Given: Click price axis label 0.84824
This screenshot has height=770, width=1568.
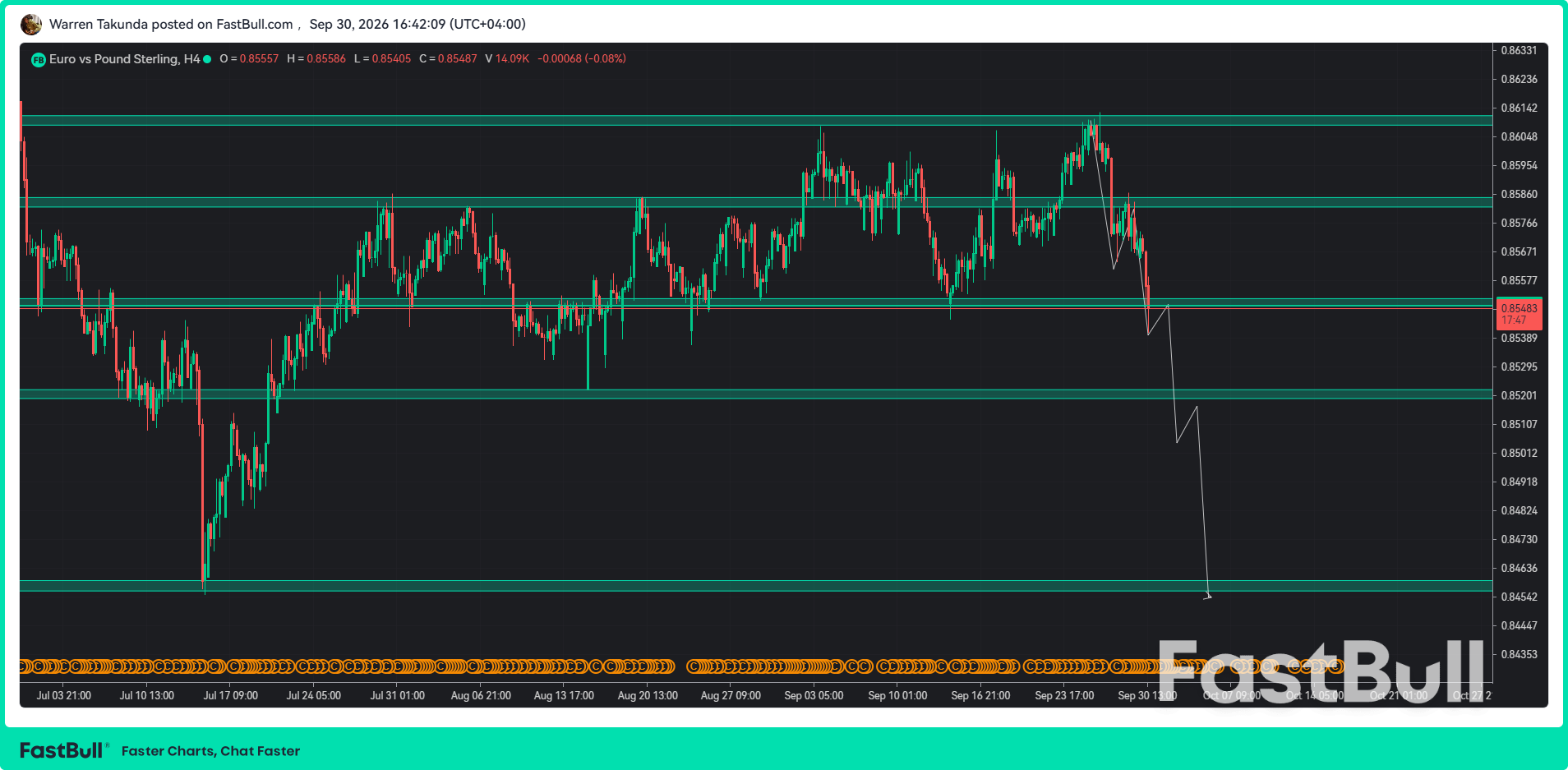Looking at the screenshot, I should point(1519,510).
